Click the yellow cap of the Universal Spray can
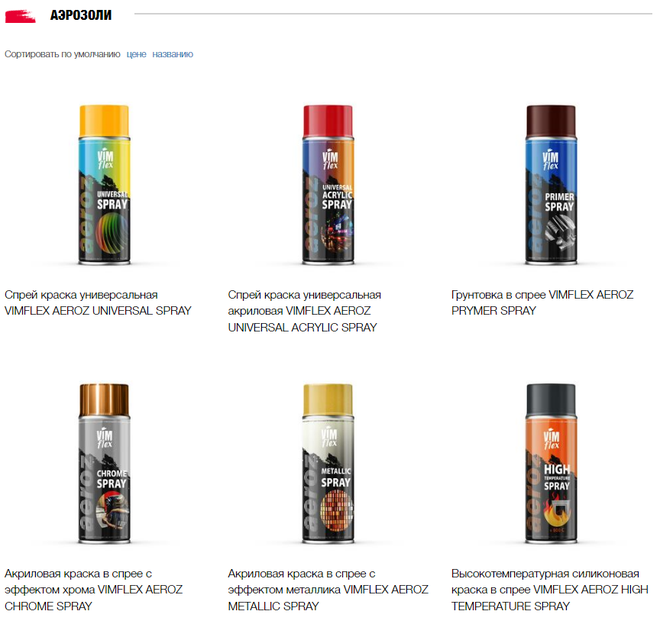 [104, 120]
